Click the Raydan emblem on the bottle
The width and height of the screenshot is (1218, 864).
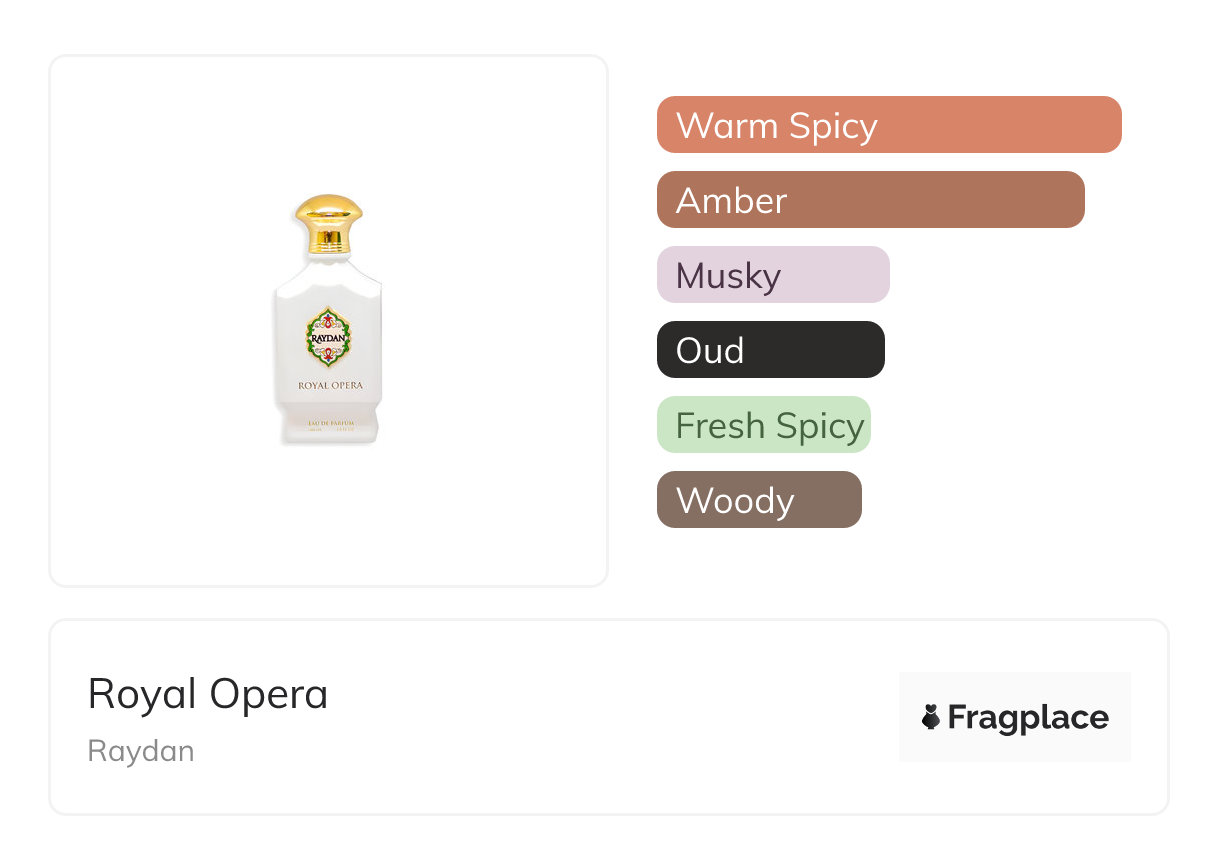click(x=328, y=337)
